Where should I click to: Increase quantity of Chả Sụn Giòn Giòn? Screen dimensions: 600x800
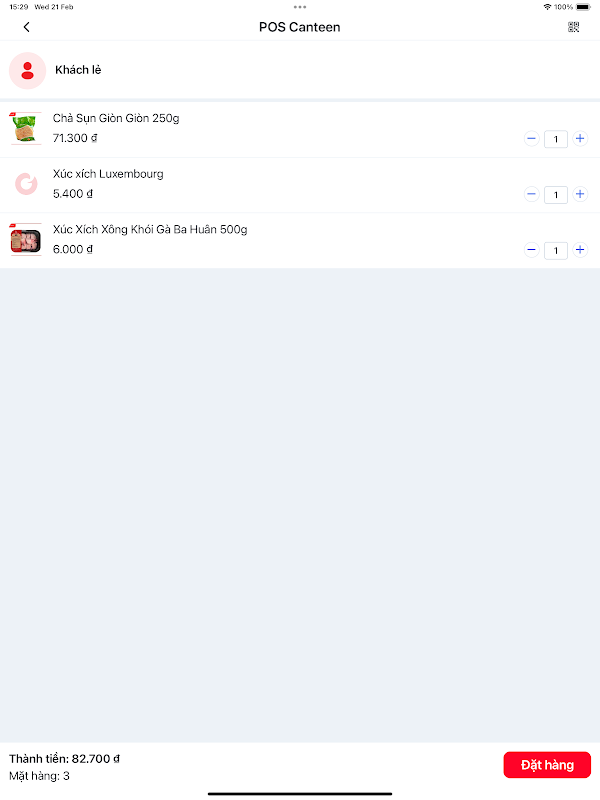coord(580,138)
